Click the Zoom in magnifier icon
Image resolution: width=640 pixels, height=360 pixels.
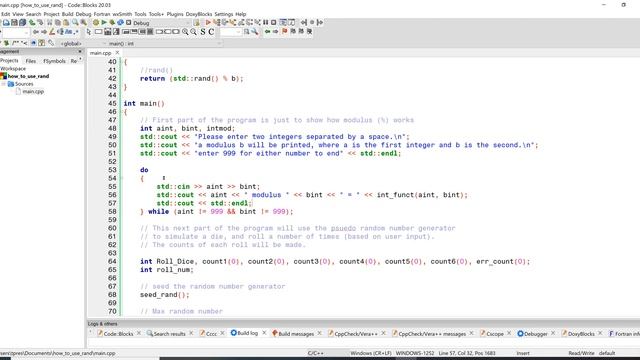click(x=185, y=31)
